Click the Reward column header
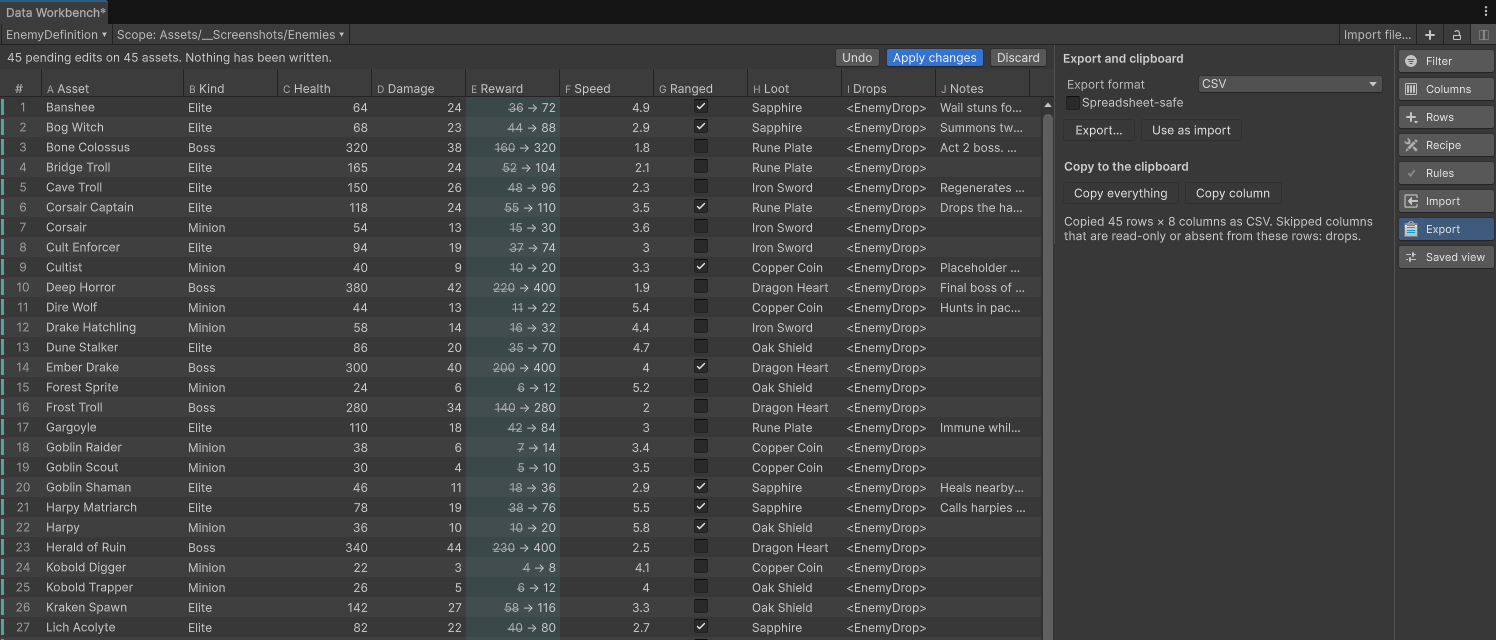Viewport: 1496px width, 640px height. (x=513, y=88)
